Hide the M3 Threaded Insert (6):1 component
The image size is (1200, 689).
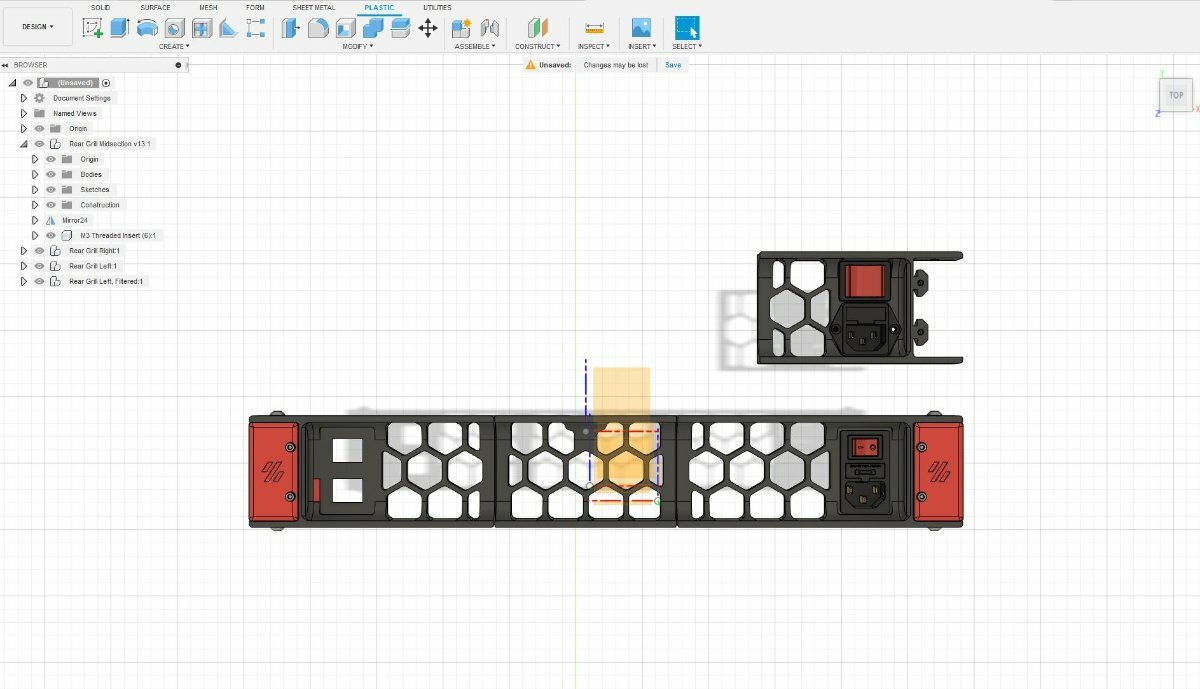pos(50,235)
